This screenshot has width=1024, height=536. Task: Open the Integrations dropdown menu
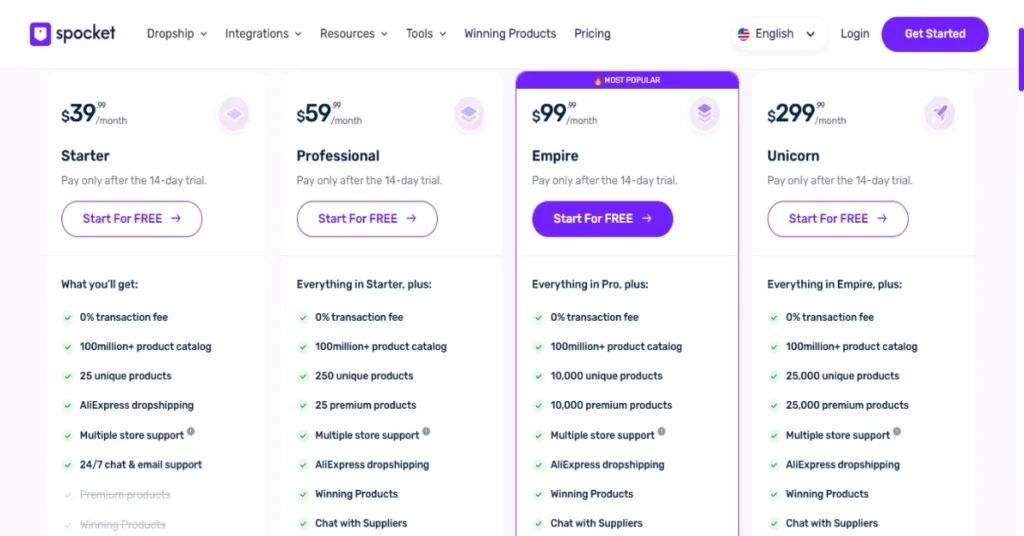263,34
